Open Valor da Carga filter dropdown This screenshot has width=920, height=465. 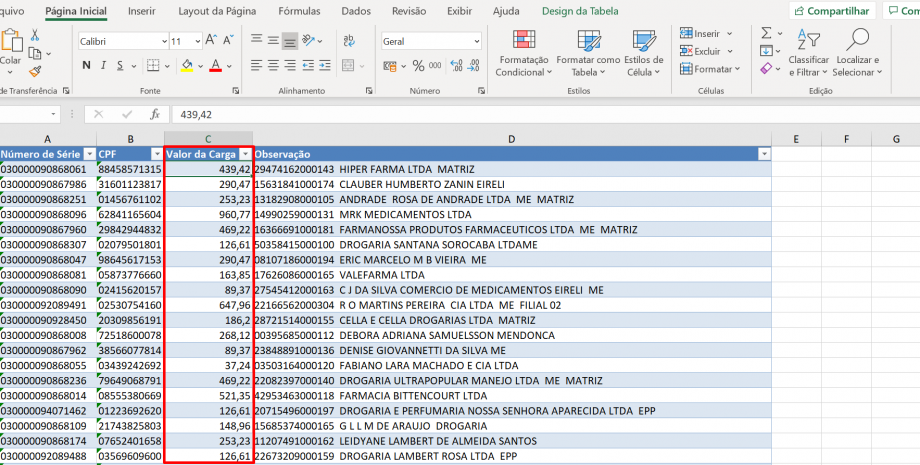coord(244,154)
